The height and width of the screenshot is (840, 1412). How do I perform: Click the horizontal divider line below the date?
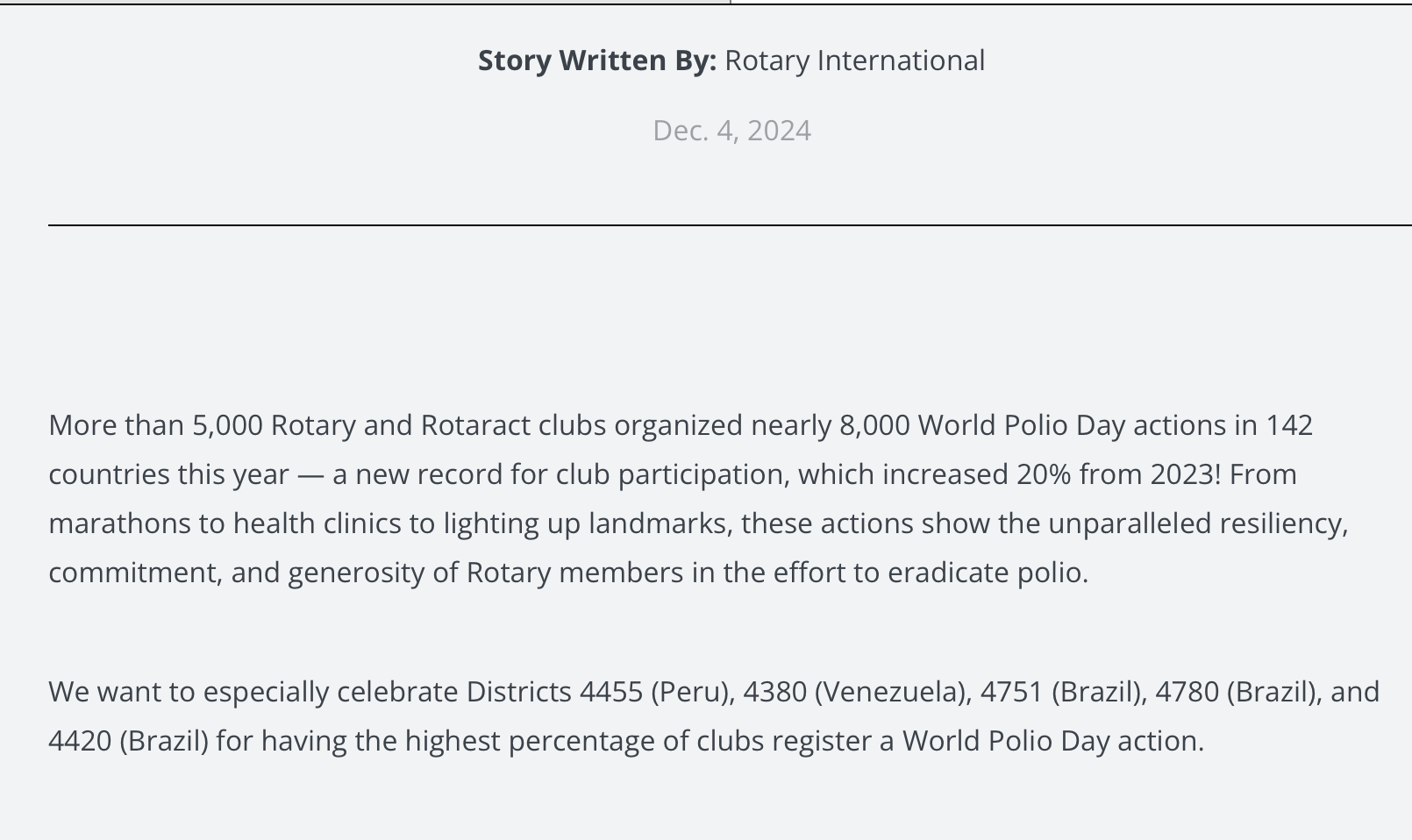730,225
